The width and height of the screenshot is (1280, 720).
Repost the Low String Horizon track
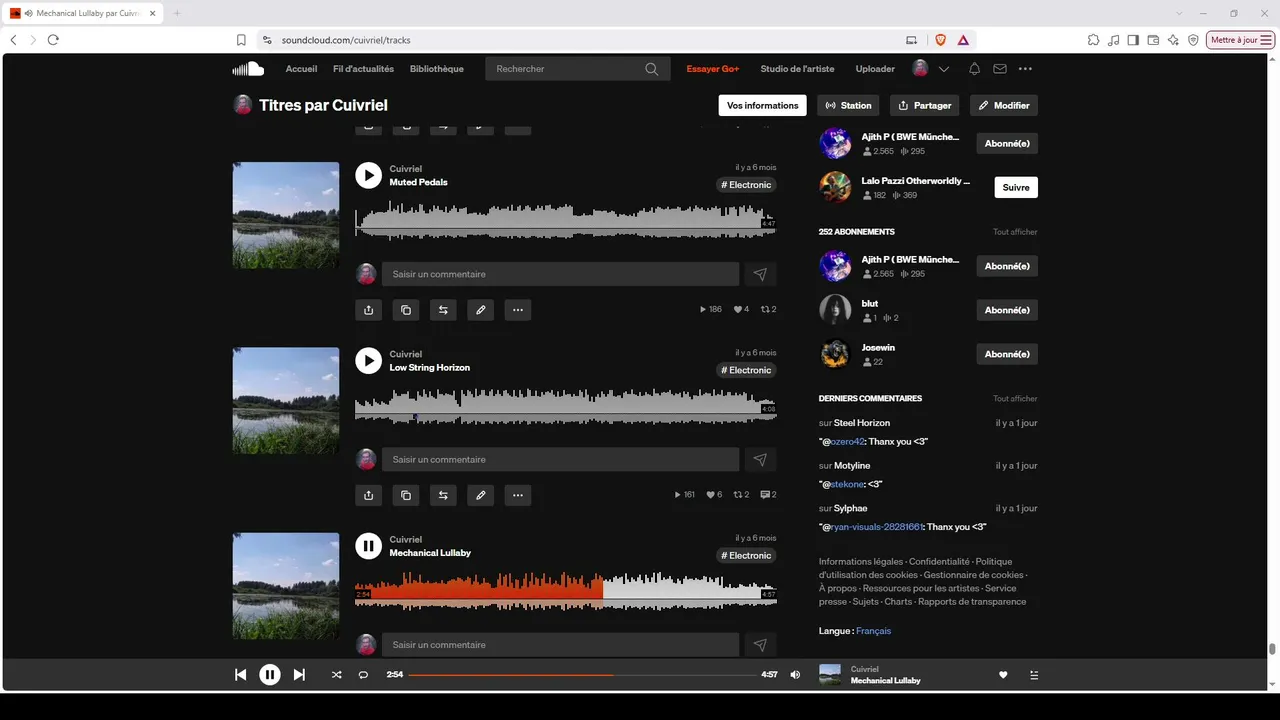[x=443, y=495]
